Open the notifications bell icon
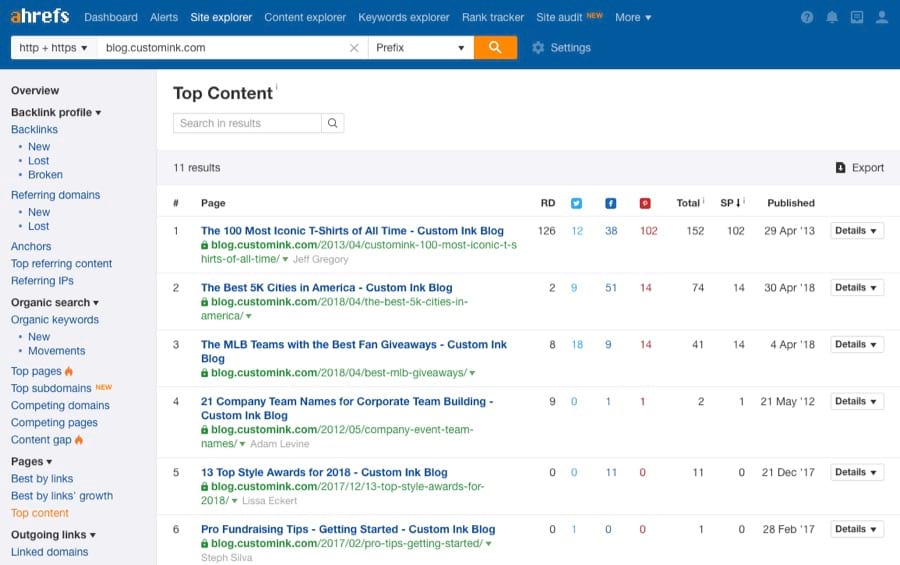Screen dimensions: 900x565 tap(832, 18)
